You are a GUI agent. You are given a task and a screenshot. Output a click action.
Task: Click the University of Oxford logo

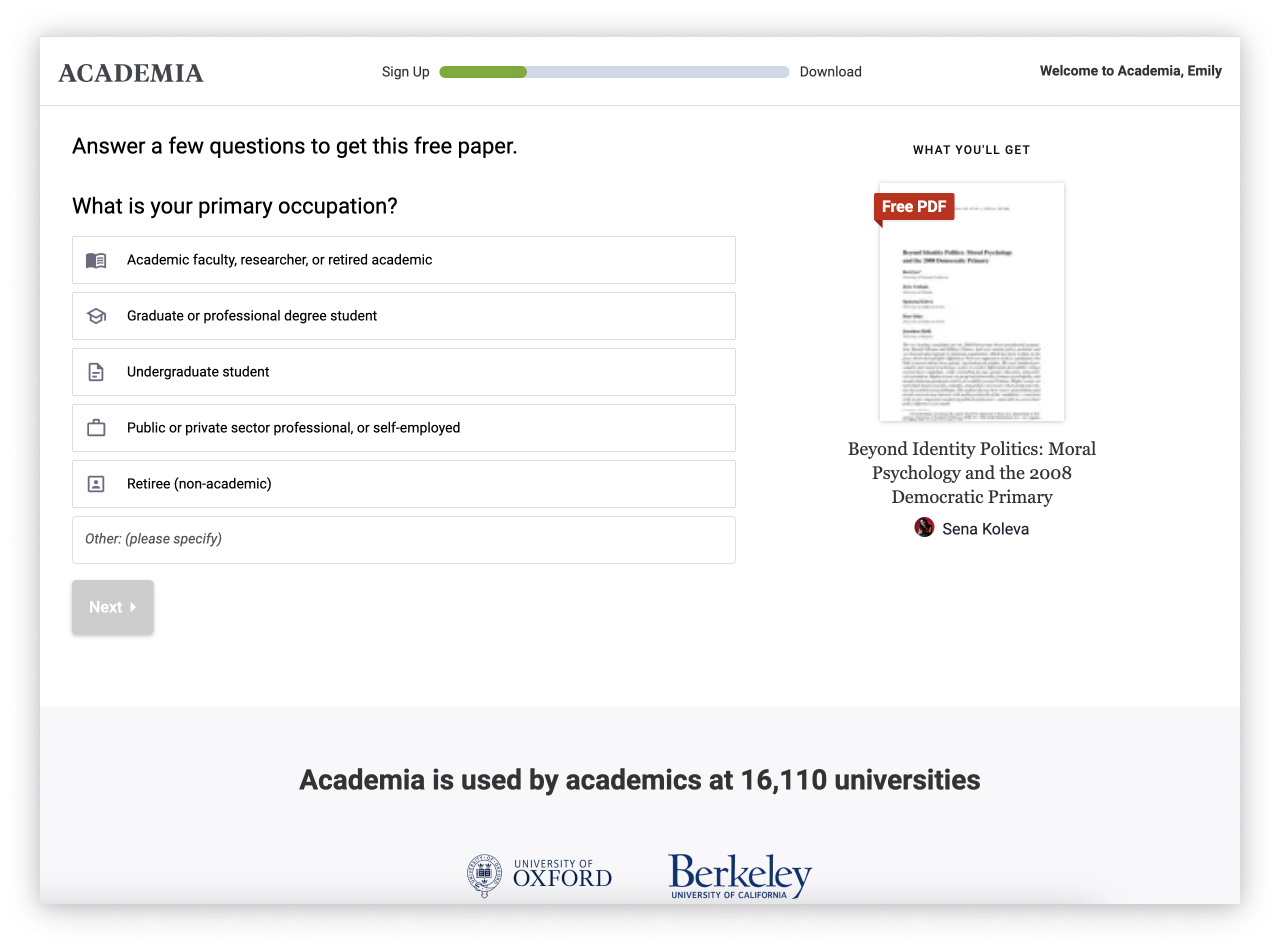click(539, 875)
